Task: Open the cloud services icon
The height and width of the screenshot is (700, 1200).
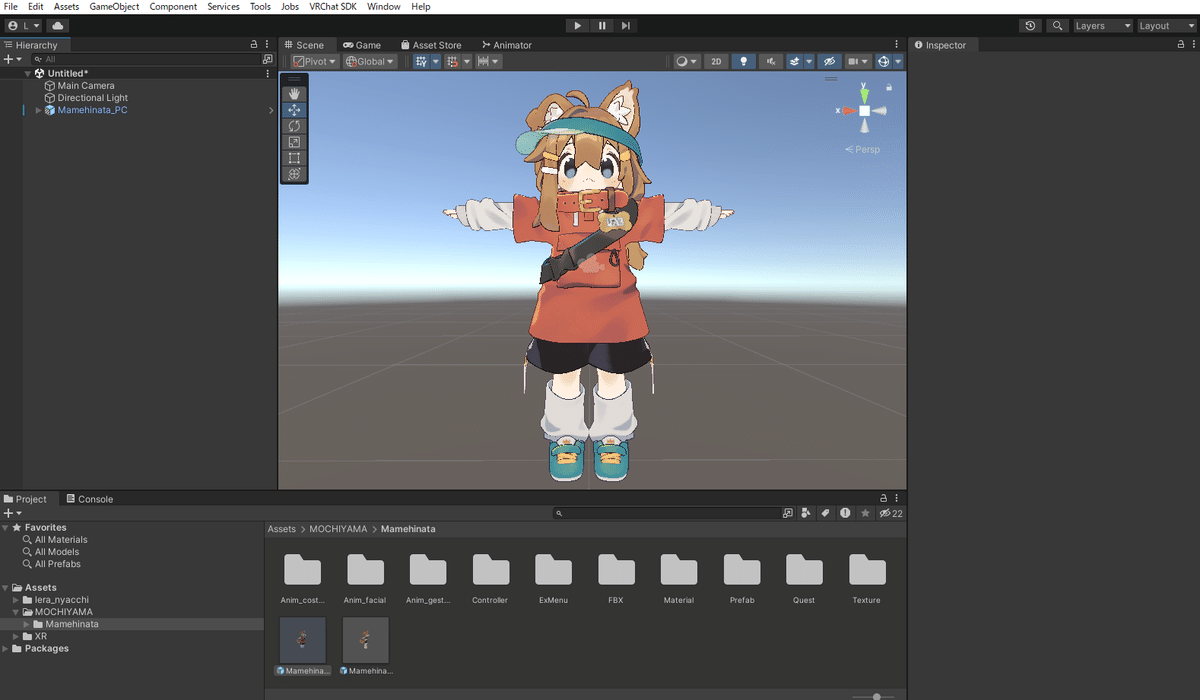Action: 58,26
